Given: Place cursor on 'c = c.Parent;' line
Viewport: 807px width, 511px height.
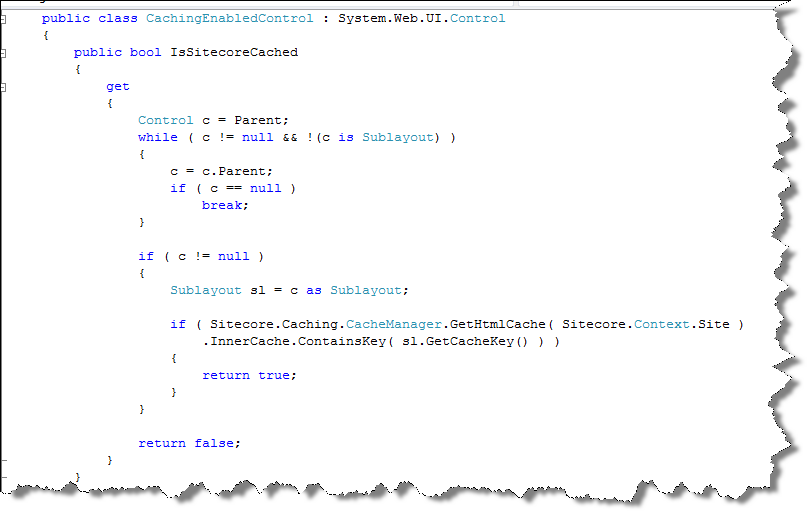Looking at the screenshot, I should 221,171.
